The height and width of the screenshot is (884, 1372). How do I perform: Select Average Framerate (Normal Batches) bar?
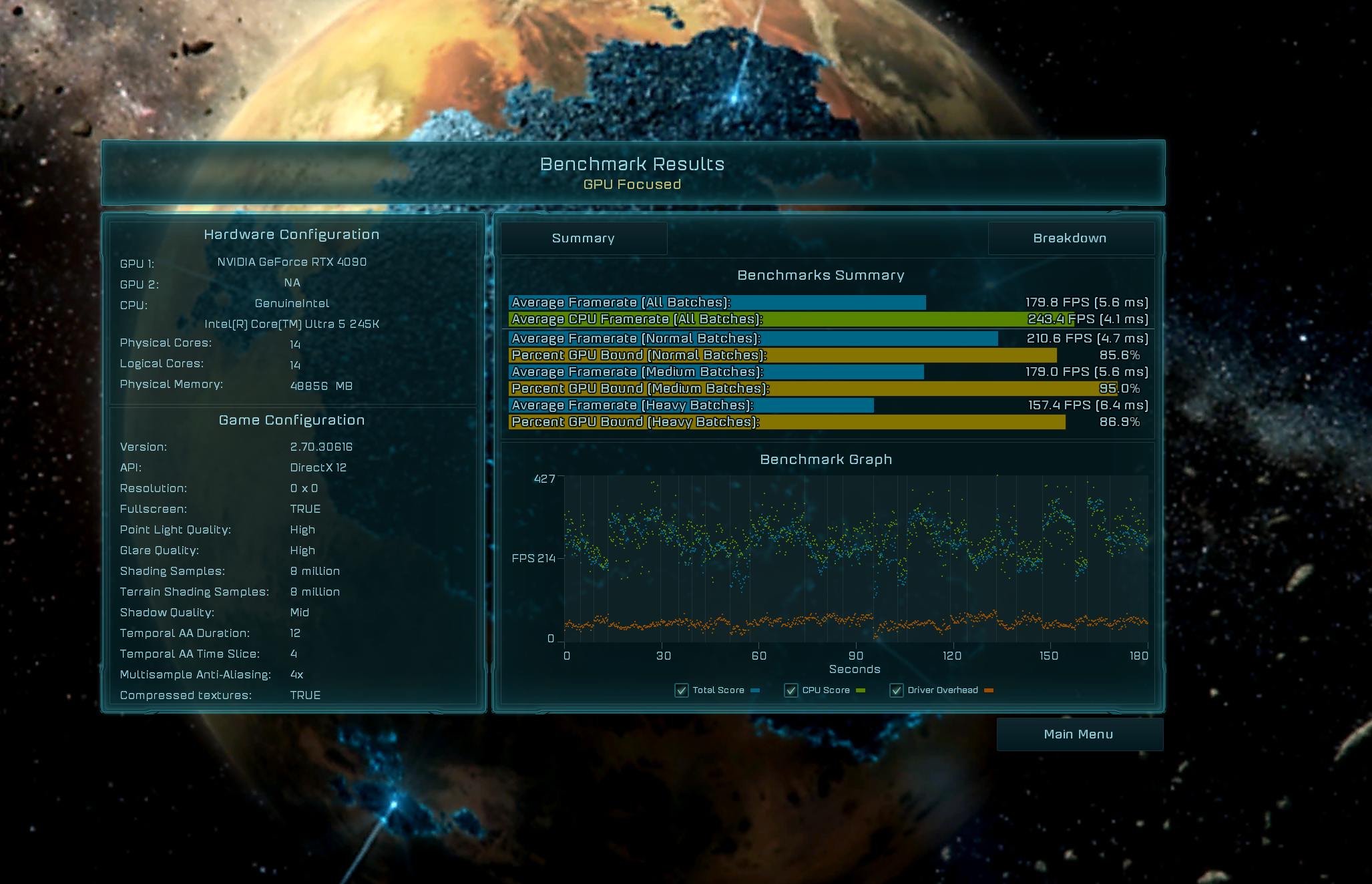pos(753,339)
